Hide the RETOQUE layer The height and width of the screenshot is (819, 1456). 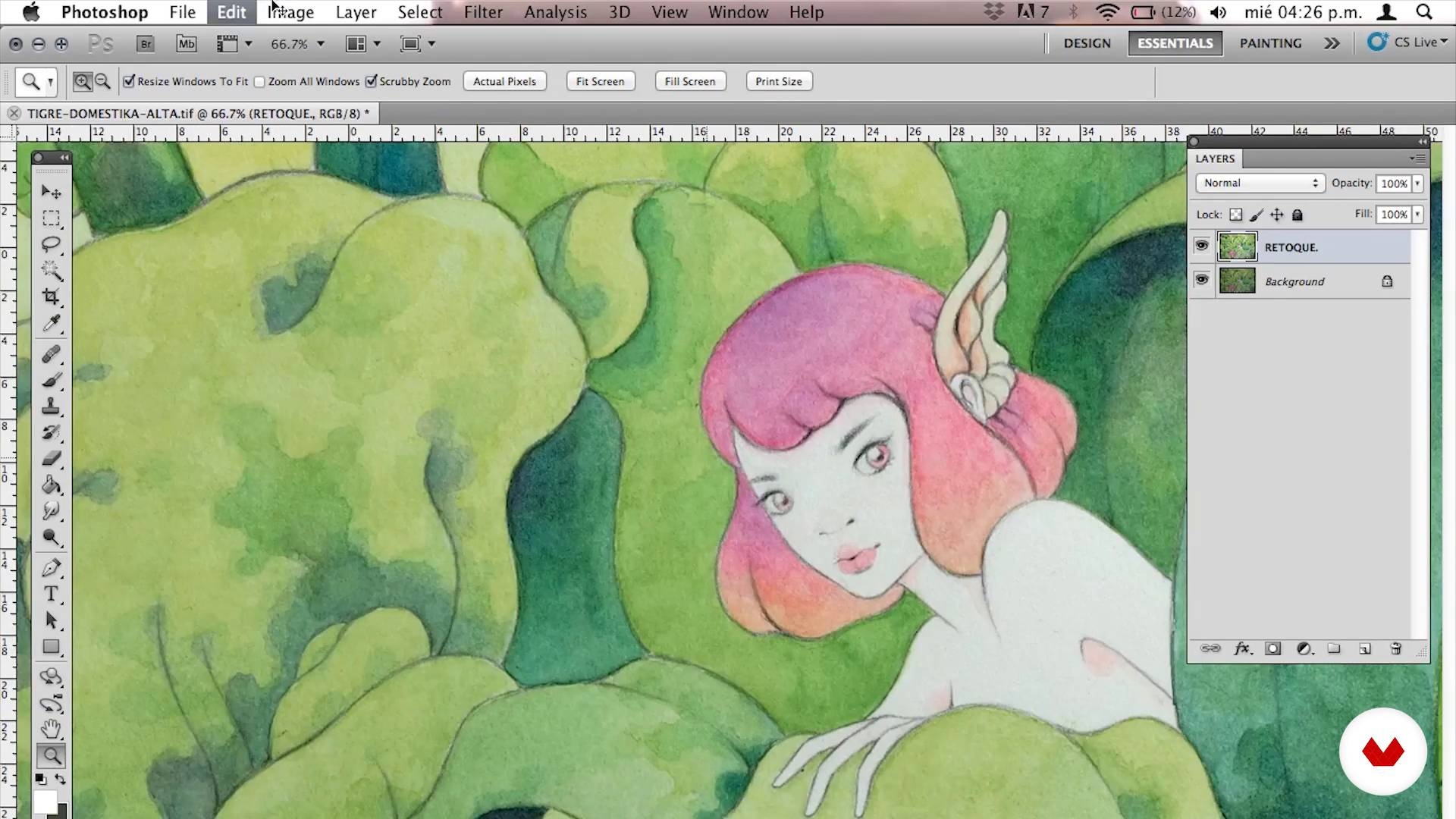point(1201,246)
